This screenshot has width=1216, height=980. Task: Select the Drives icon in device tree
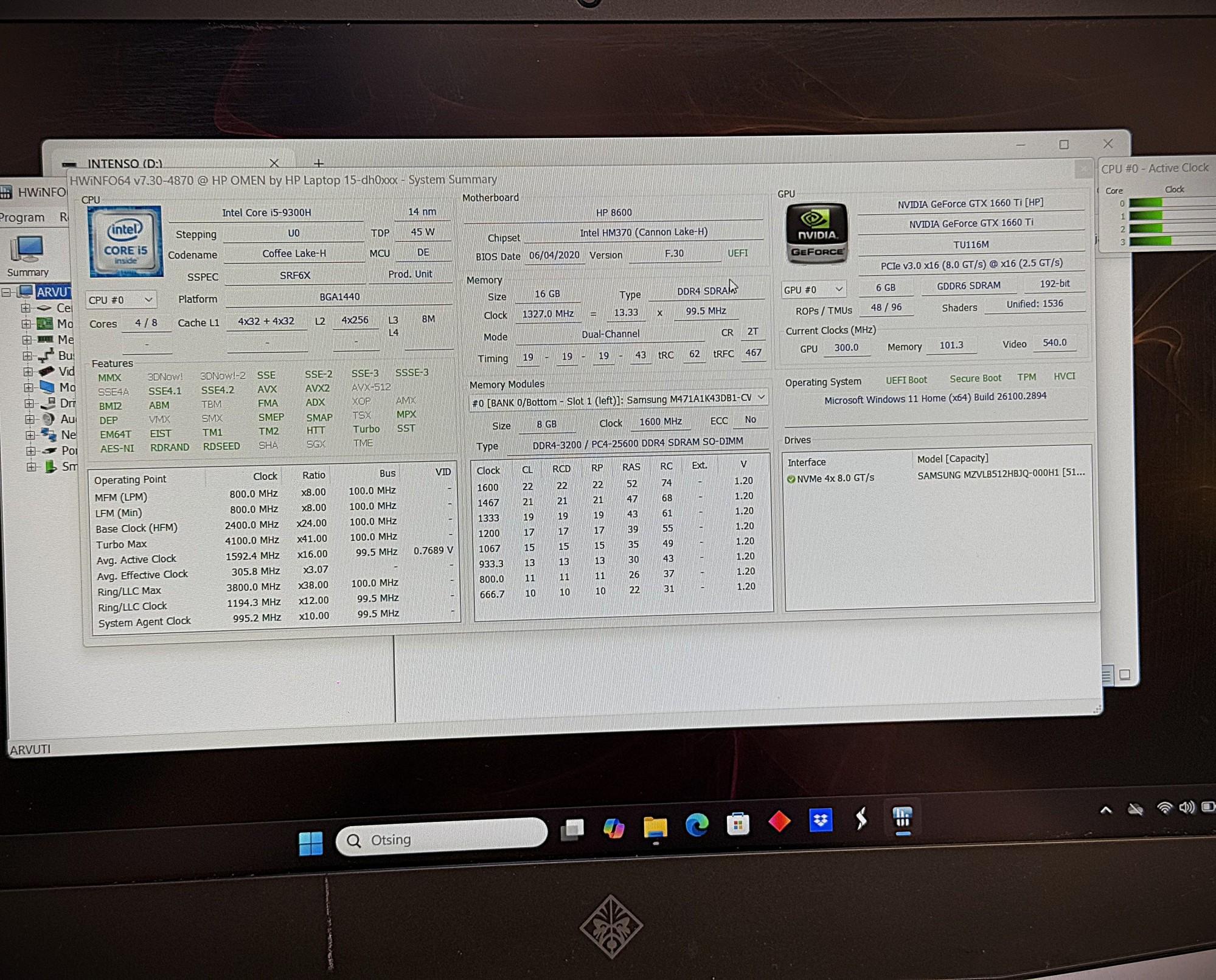coord(48,403)
